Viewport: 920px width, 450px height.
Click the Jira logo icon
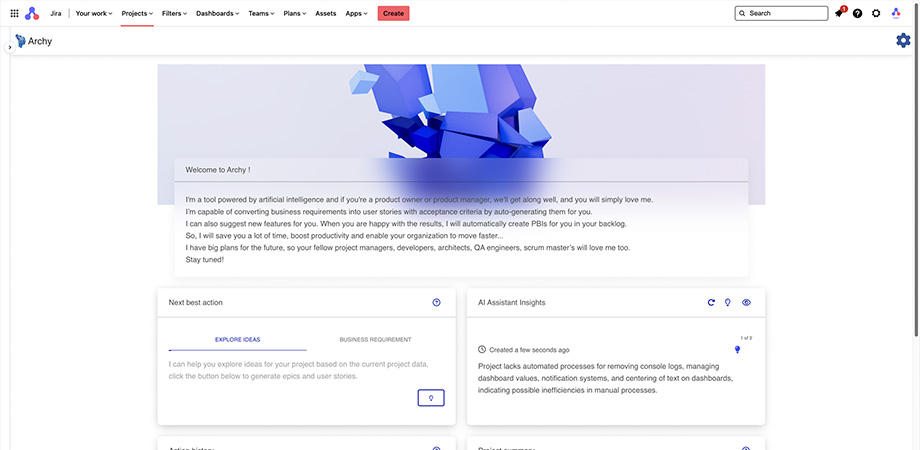[32, 13]
